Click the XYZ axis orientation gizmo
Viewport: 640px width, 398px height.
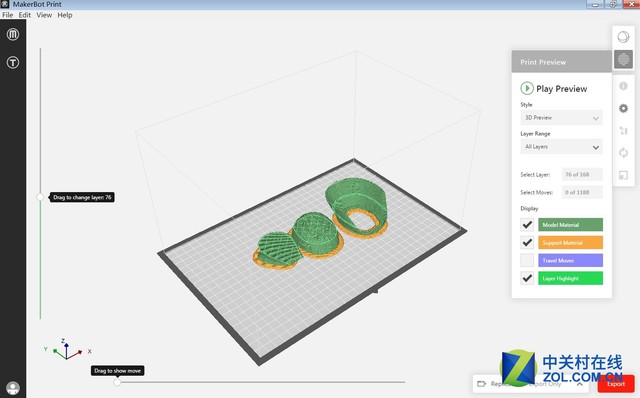tap(67, 350)
